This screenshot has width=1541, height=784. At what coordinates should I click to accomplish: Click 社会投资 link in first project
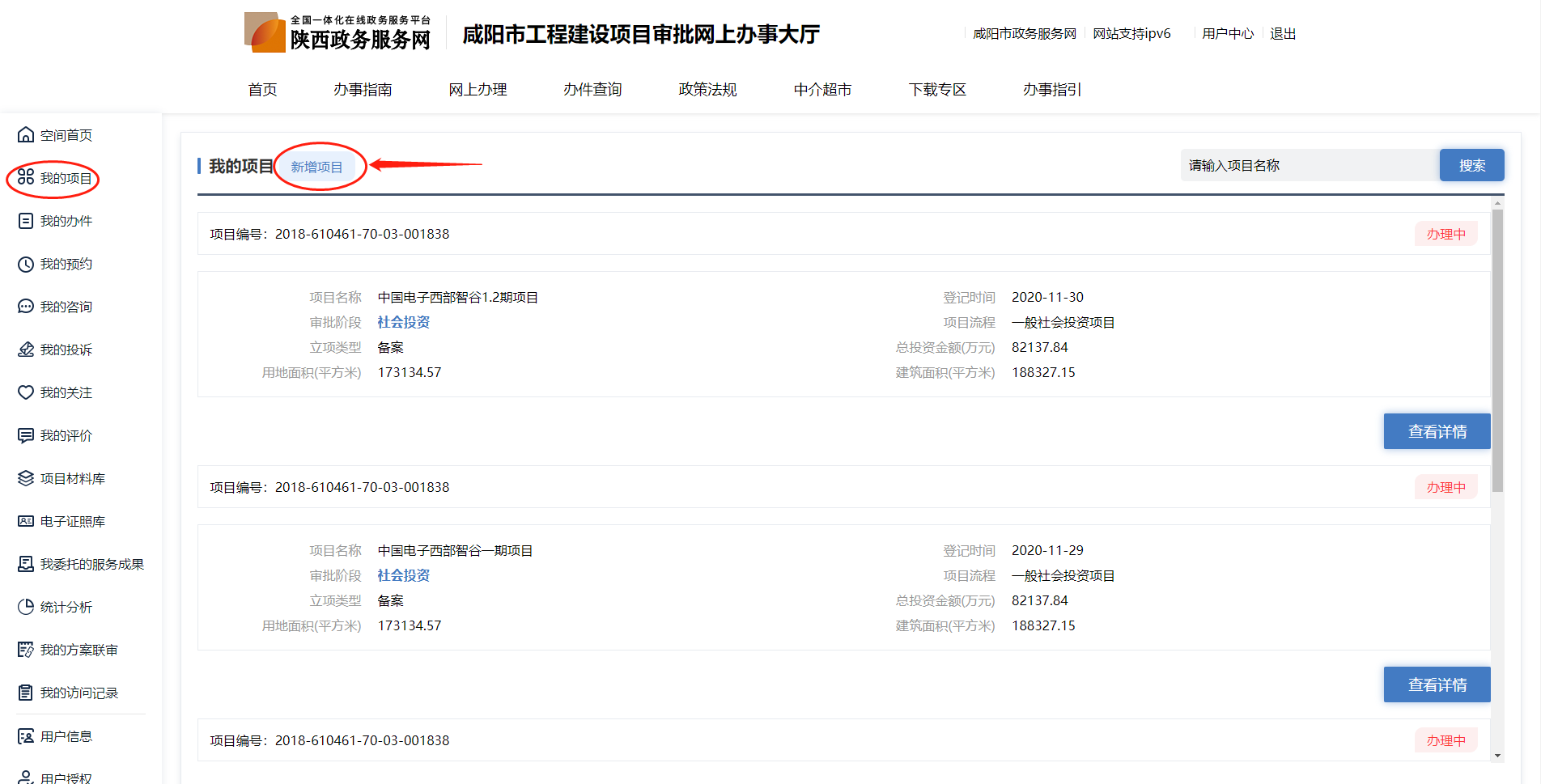pos(403,322)
